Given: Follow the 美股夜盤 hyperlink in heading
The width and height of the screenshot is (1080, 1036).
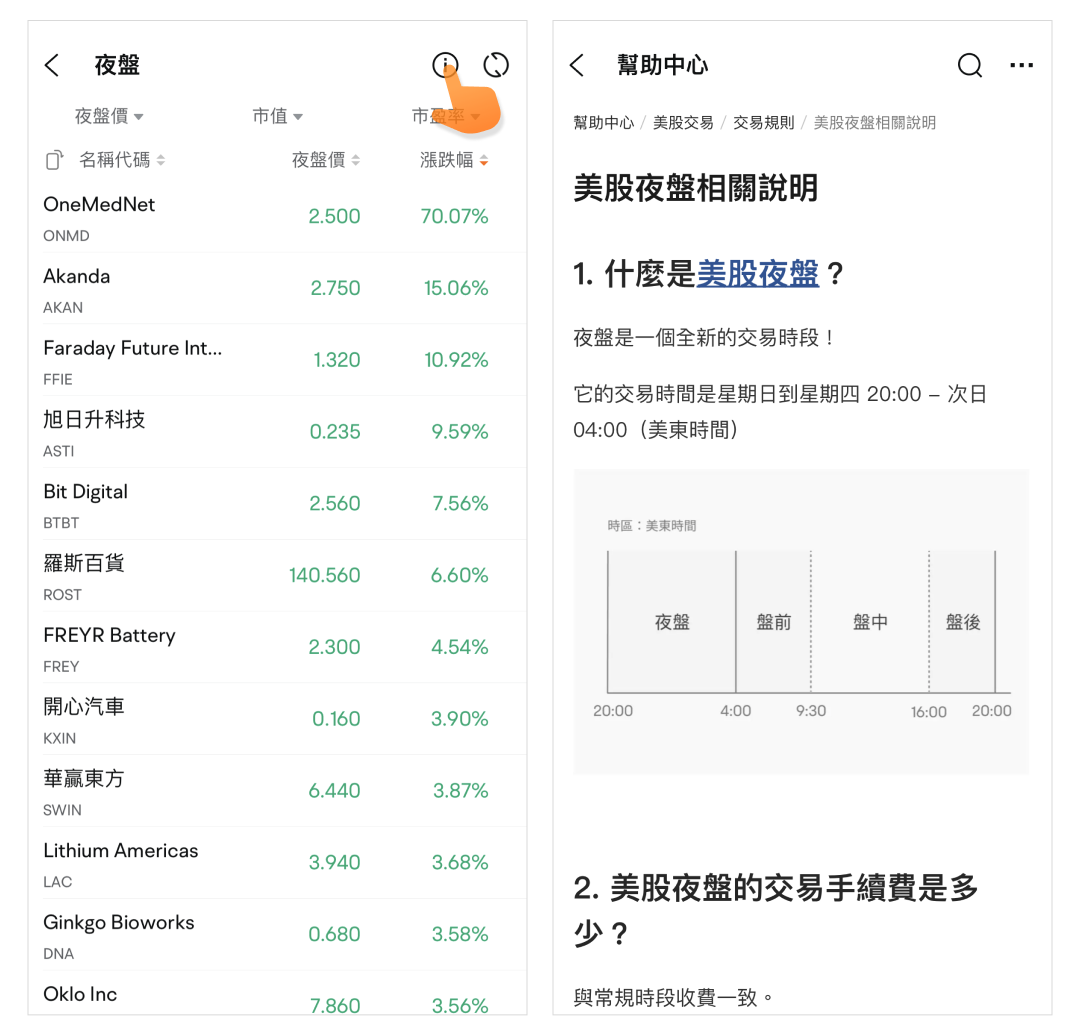Looking at the screenshot, I should (757, 274).
